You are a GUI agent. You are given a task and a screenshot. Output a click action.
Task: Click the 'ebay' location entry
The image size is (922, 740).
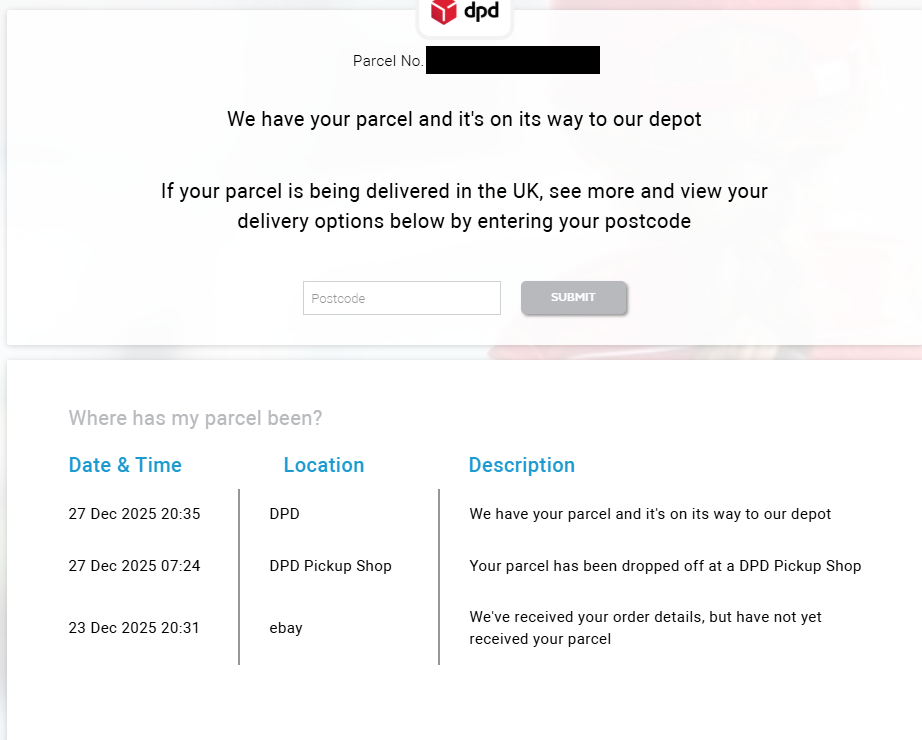click(x=285, y=628)
